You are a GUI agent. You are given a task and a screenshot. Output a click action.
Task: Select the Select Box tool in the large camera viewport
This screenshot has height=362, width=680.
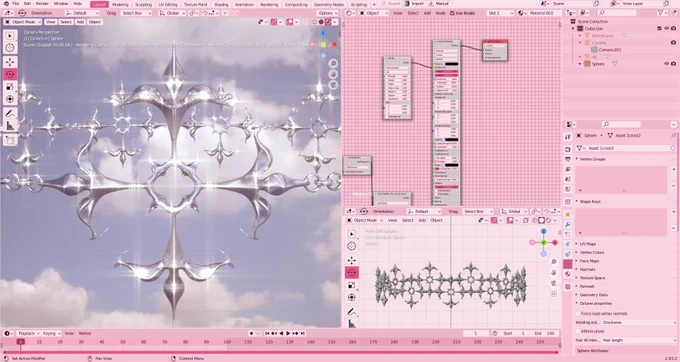click(x=10, y=36)
